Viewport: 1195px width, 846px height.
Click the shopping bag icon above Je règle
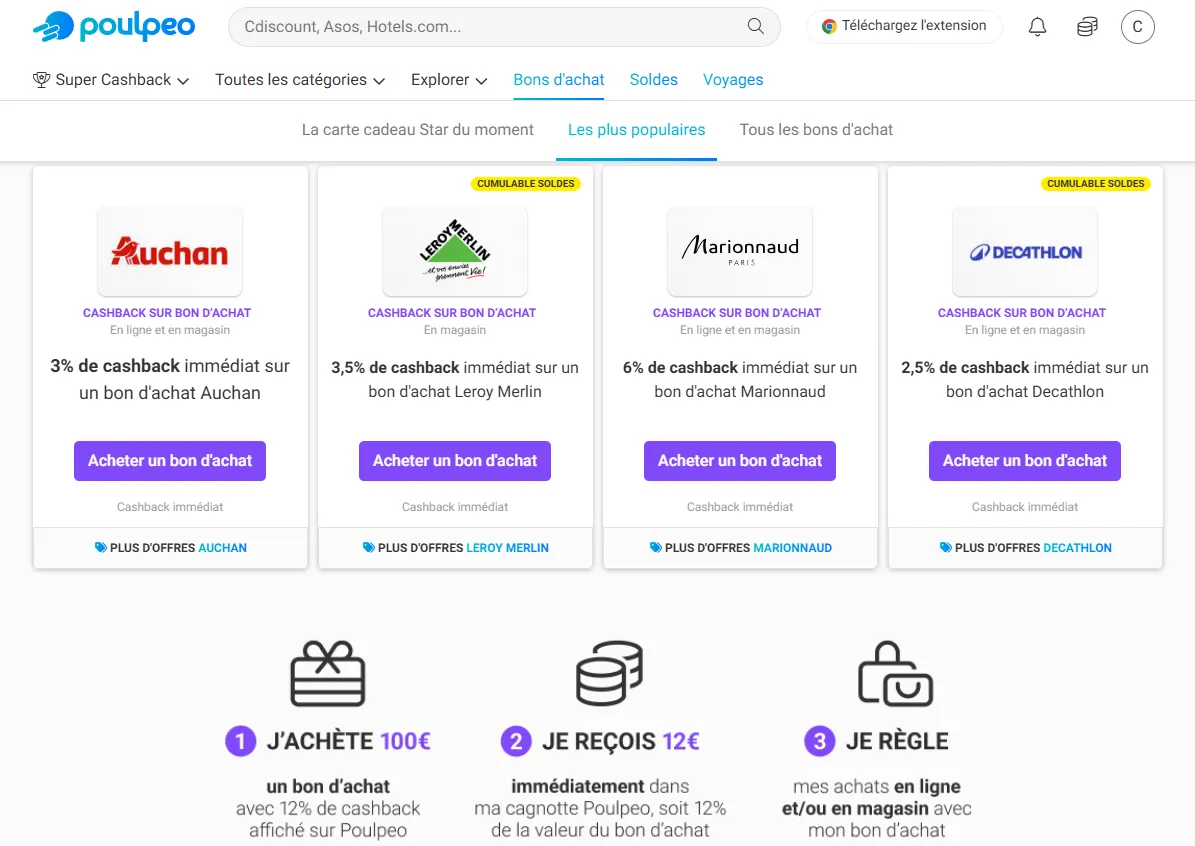(x=895, y=674)
